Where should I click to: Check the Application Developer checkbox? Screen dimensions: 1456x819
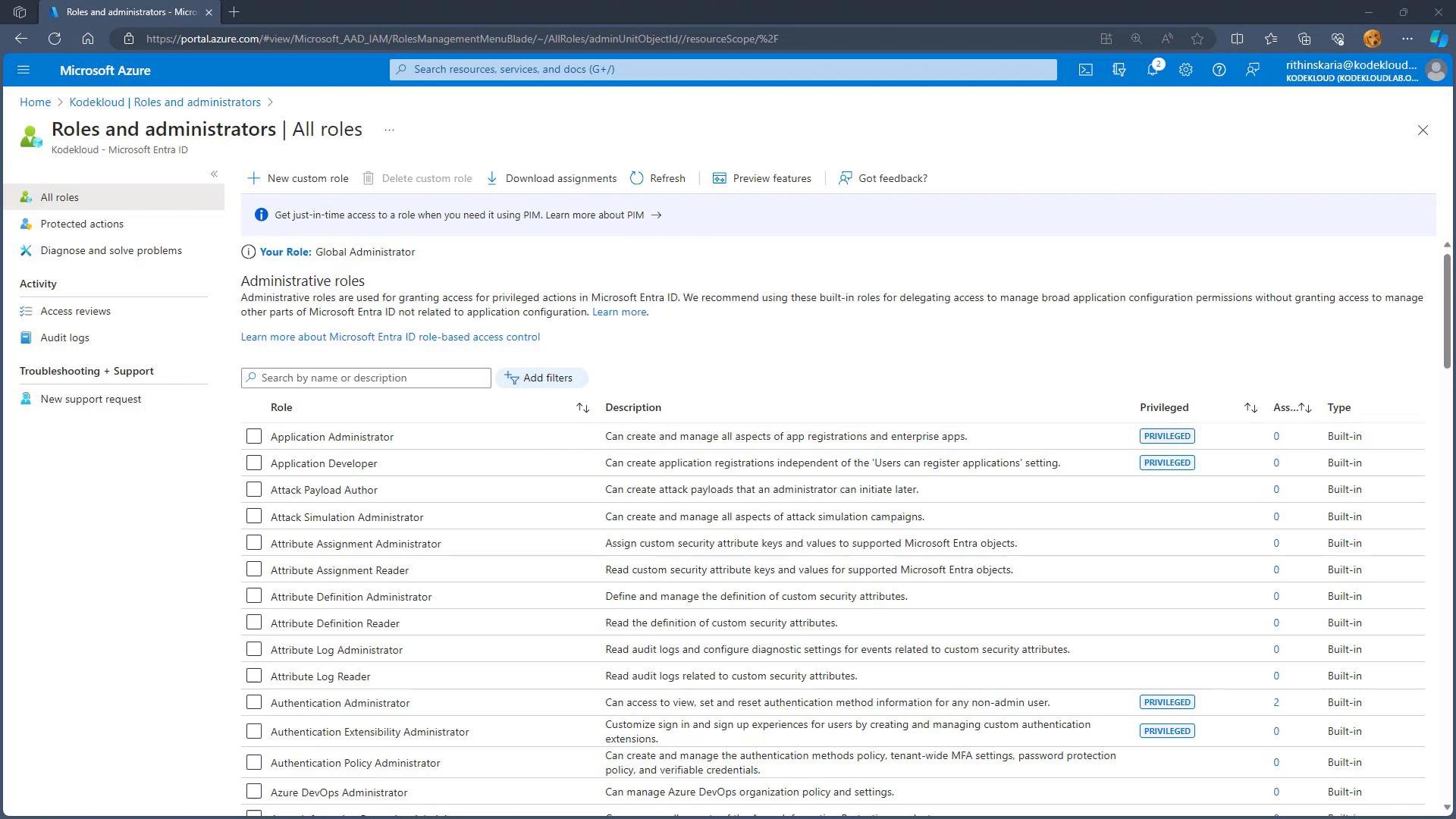(x=254, y=463)
